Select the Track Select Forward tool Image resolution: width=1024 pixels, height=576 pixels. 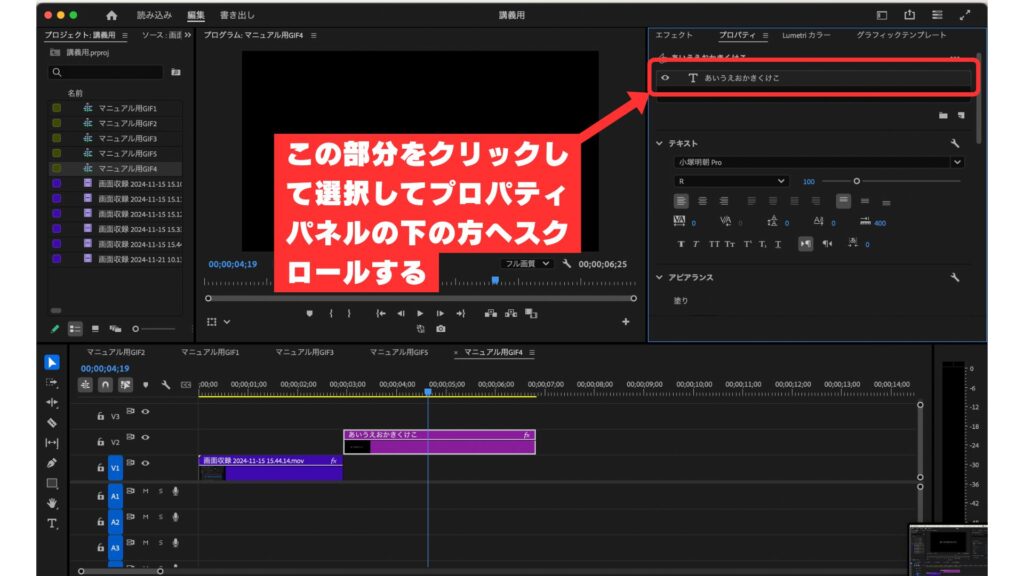[x=52, y=383]
